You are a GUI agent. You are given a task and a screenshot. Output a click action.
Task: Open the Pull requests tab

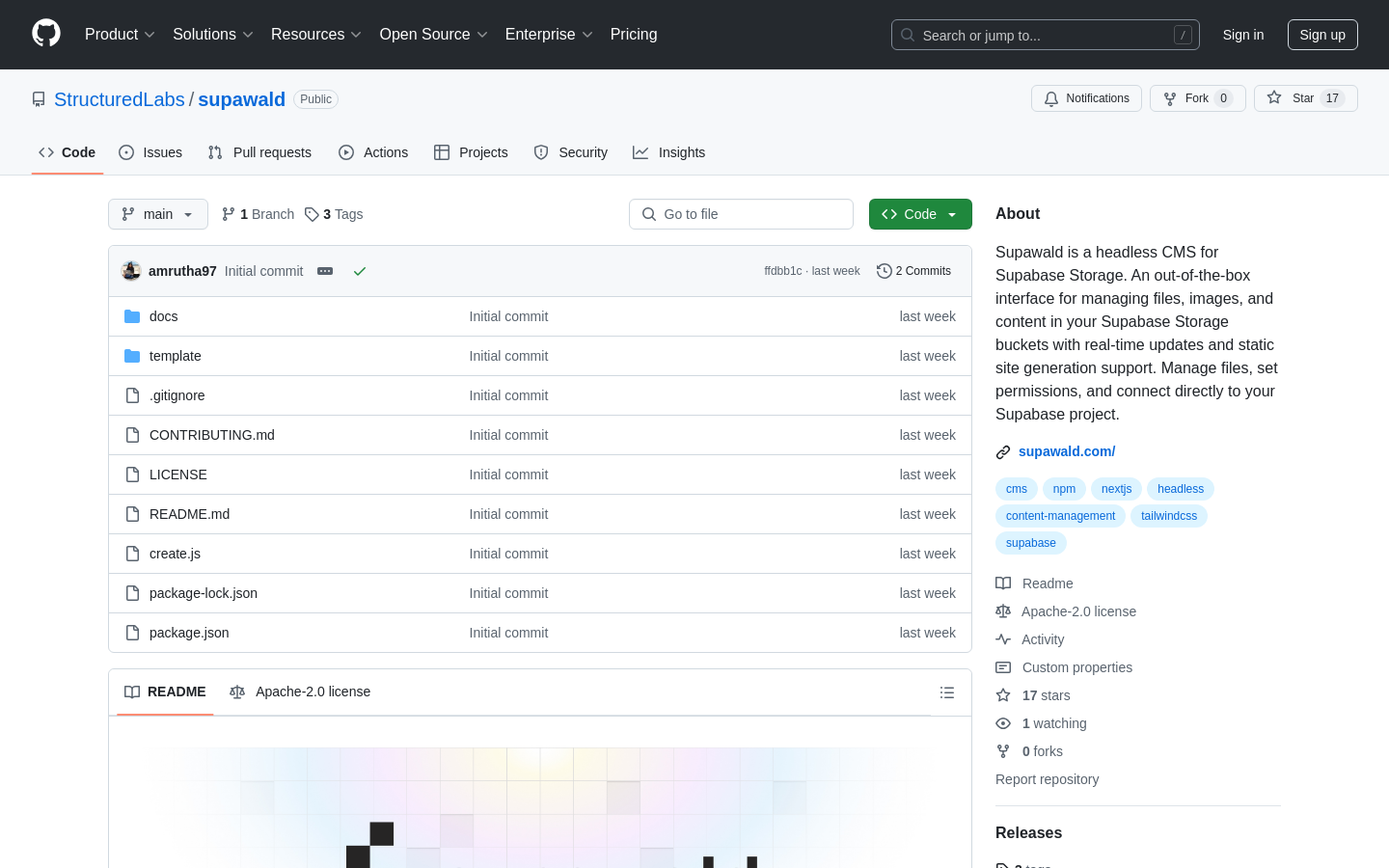tap(259, 152)
